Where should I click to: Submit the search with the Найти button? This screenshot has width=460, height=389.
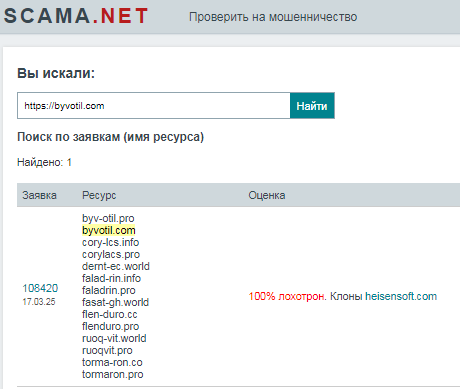312,106
